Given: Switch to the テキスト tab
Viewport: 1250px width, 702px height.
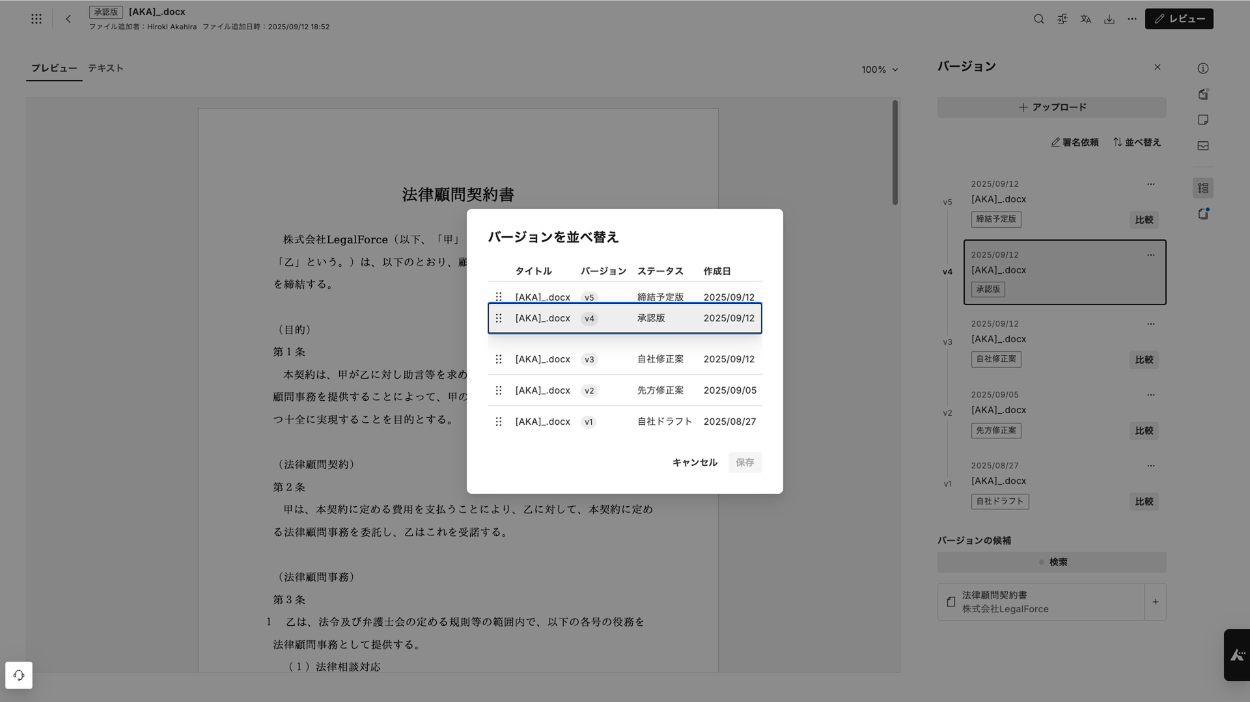Looking at the screenshot, I should [x=105, y=68].
